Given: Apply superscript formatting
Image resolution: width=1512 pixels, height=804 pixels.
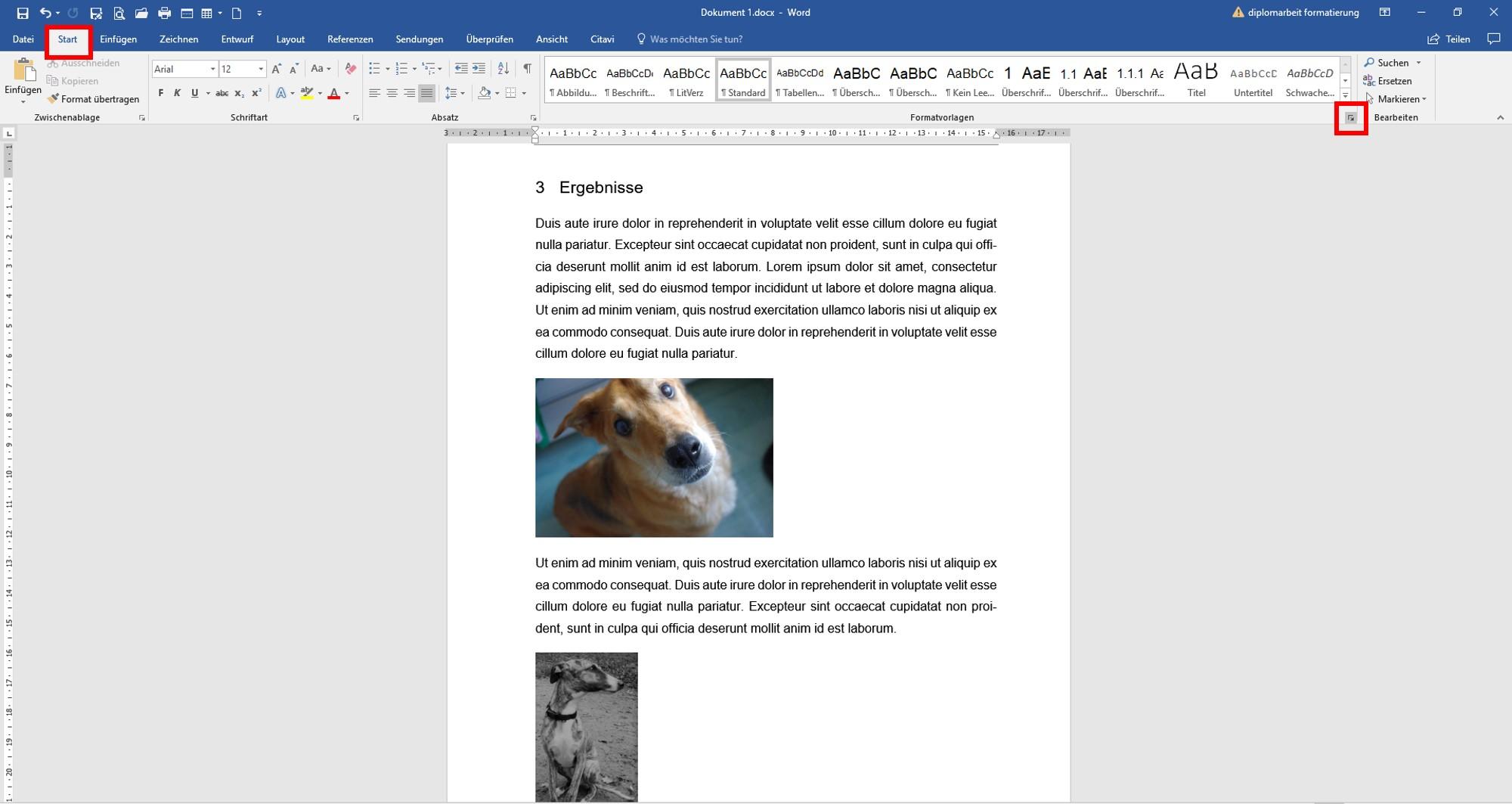Looking at the screenshot, I should 256,93.
